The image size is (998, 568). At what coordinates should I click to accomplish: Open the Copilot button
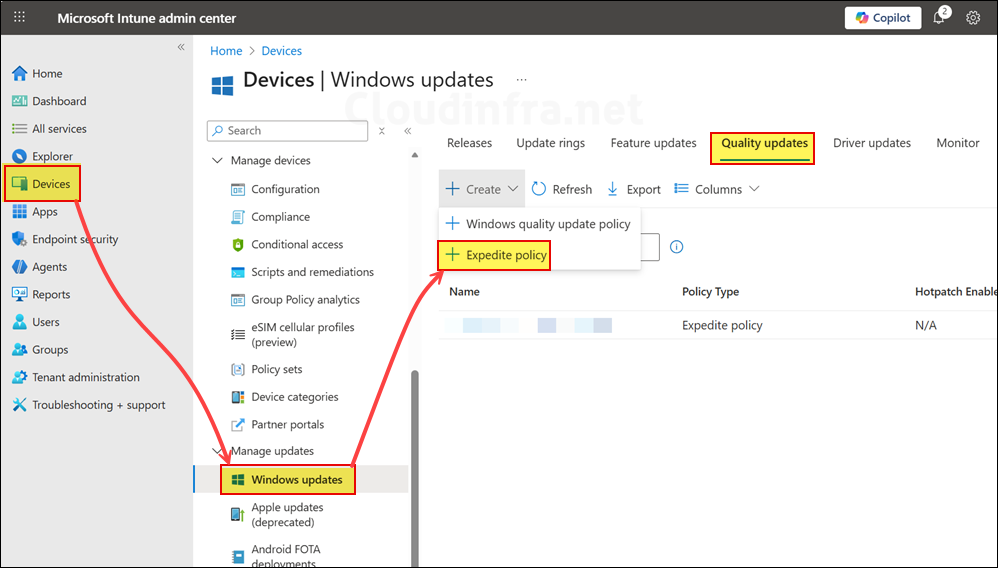click(883, 18)
